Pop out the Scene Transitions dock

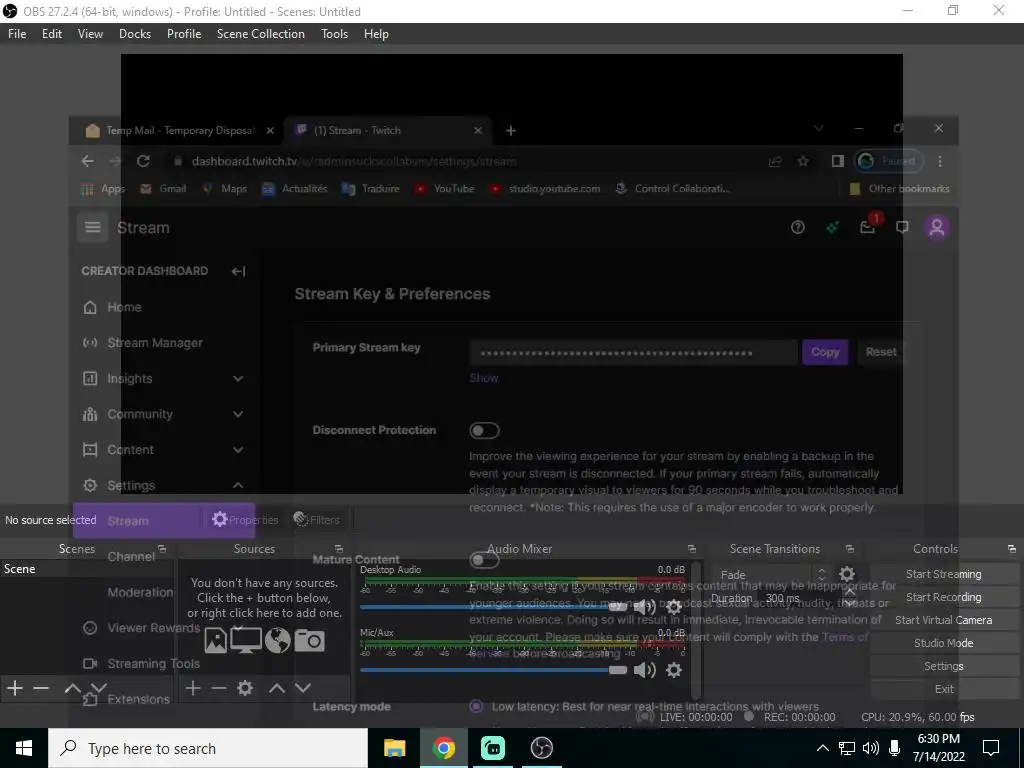[850, 549]
